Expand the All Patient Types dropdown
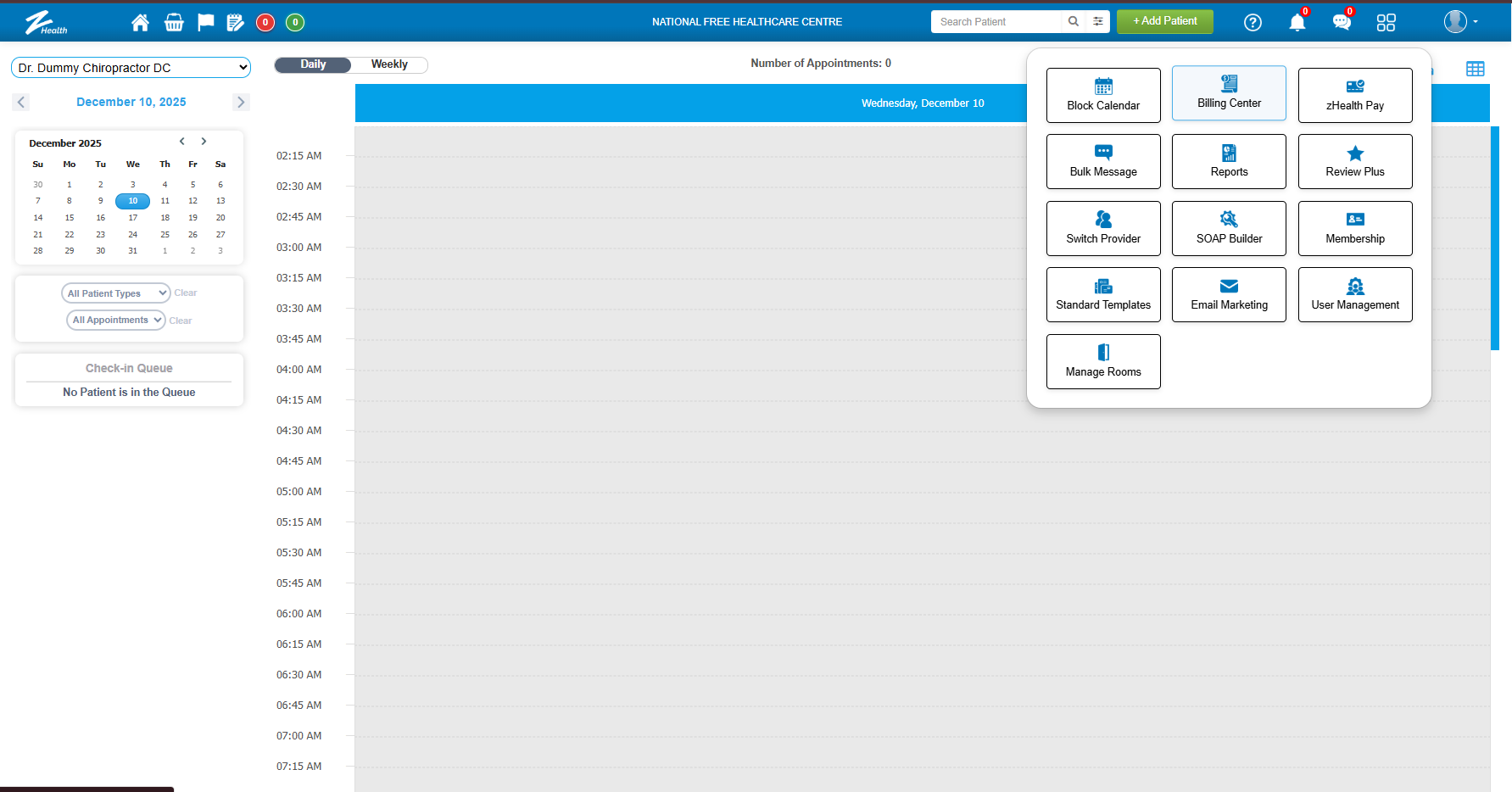Image resolution: width=1512 pixels, height=792 pixels. (x=115, y=293)
